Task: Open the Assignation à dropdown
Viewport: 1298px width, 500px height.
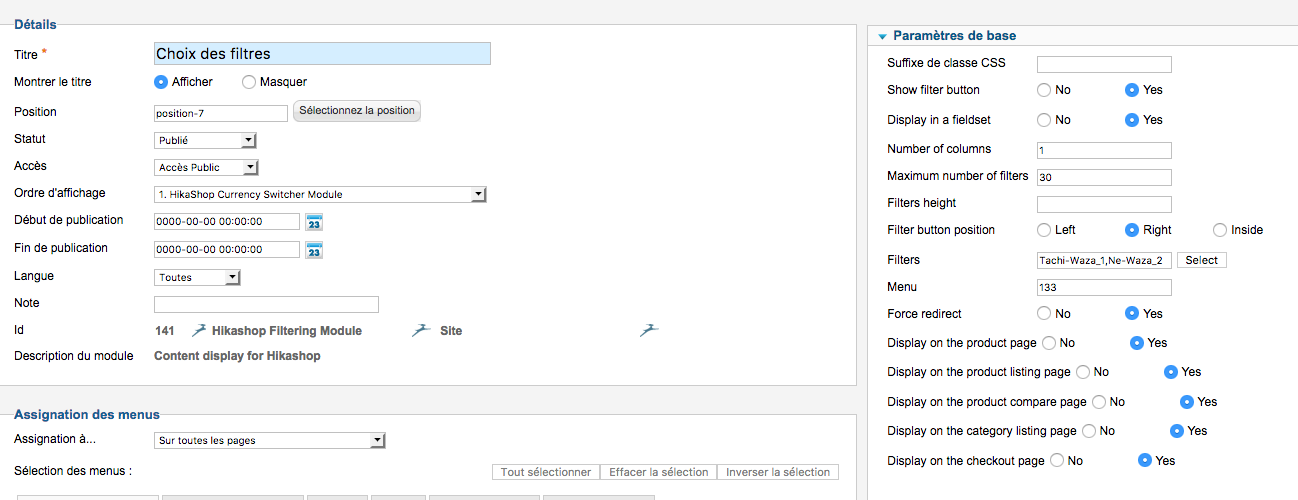Action: tap(270, 440)
